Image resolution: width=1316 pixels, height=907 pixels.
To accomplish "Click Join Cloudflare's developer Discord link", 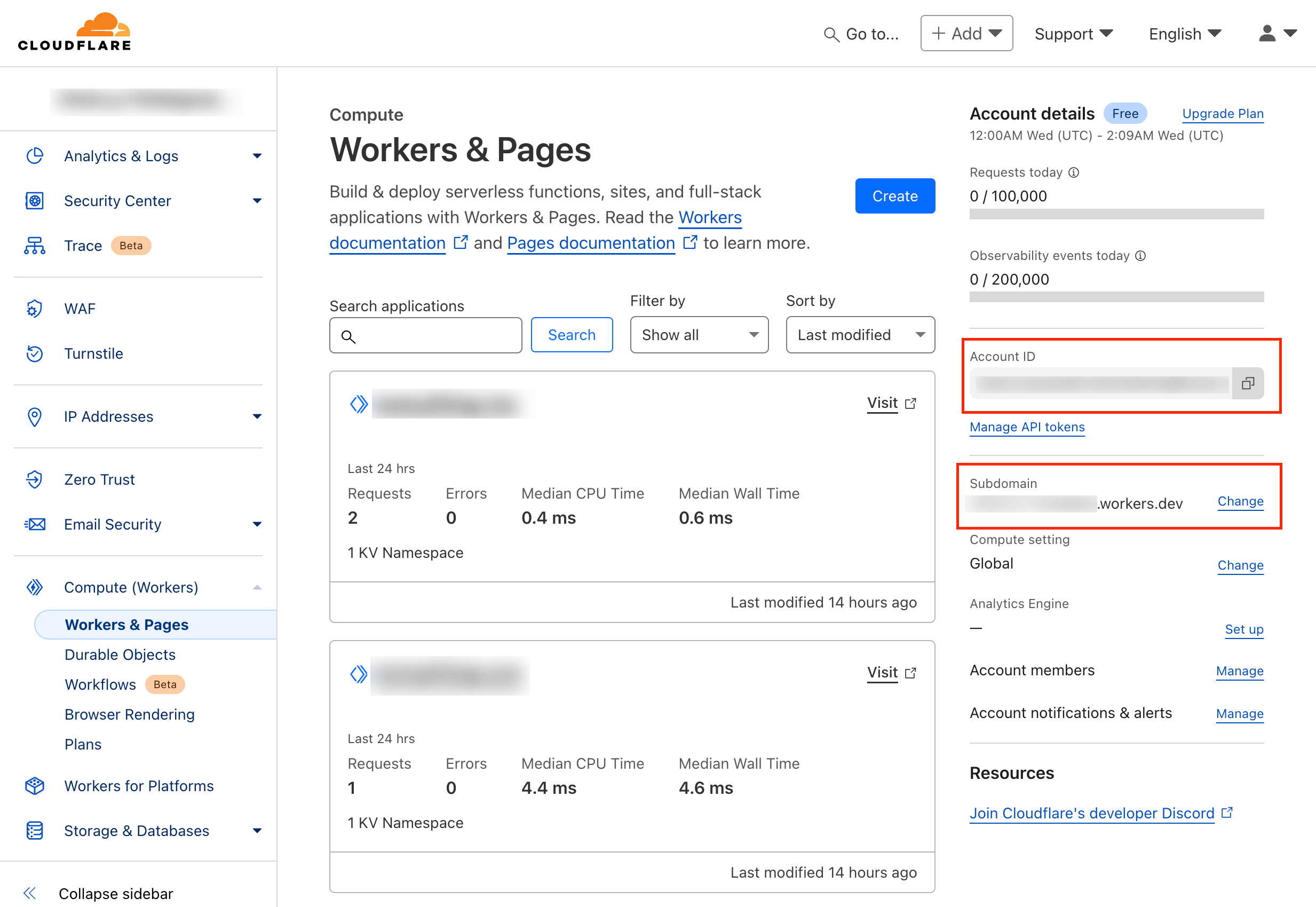I will [x=1091, y=813].
